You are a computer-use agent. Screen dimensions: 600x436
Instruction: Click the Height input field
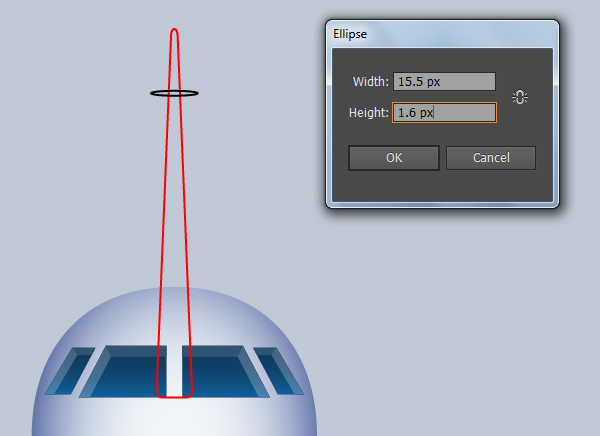point(444,113)
